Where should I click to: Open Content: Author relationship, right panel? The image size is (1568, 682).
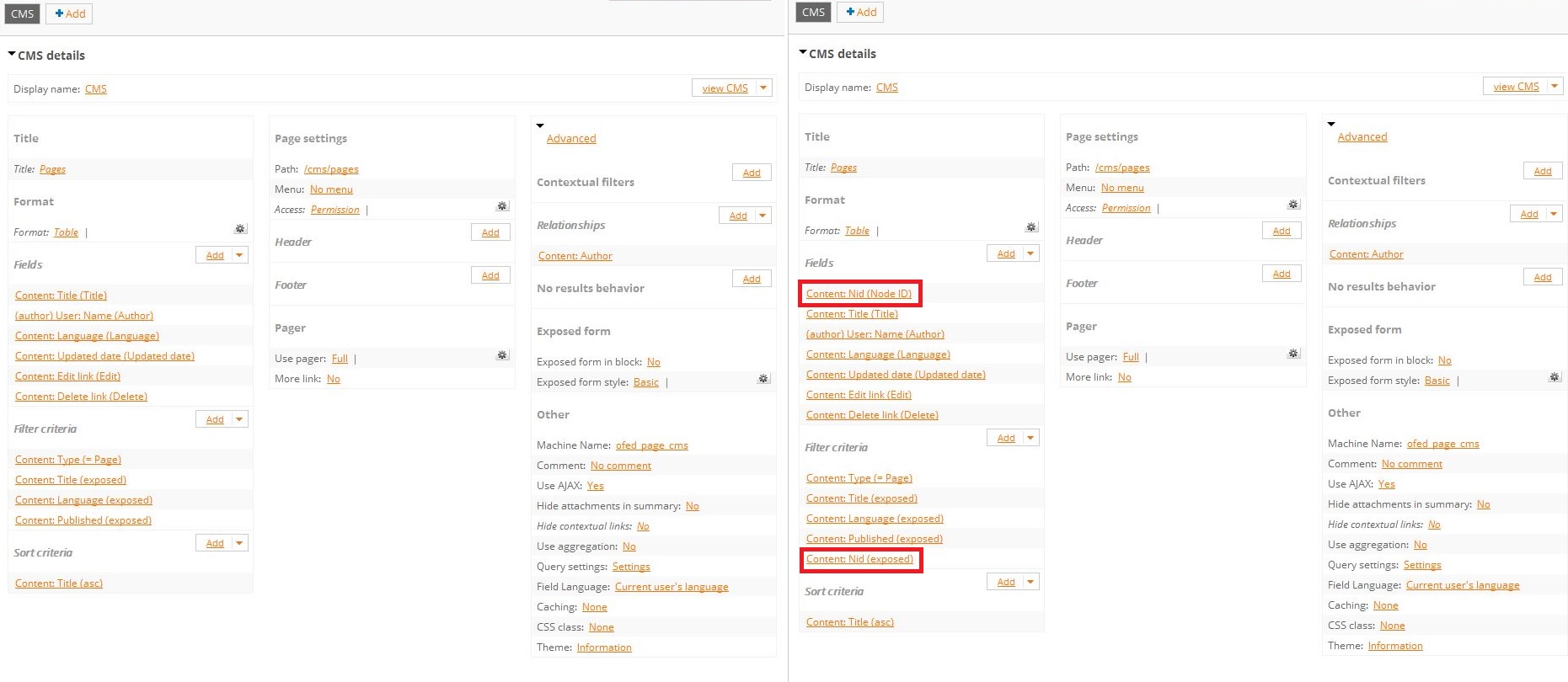pyautogui.click(x=1367, y=254)
